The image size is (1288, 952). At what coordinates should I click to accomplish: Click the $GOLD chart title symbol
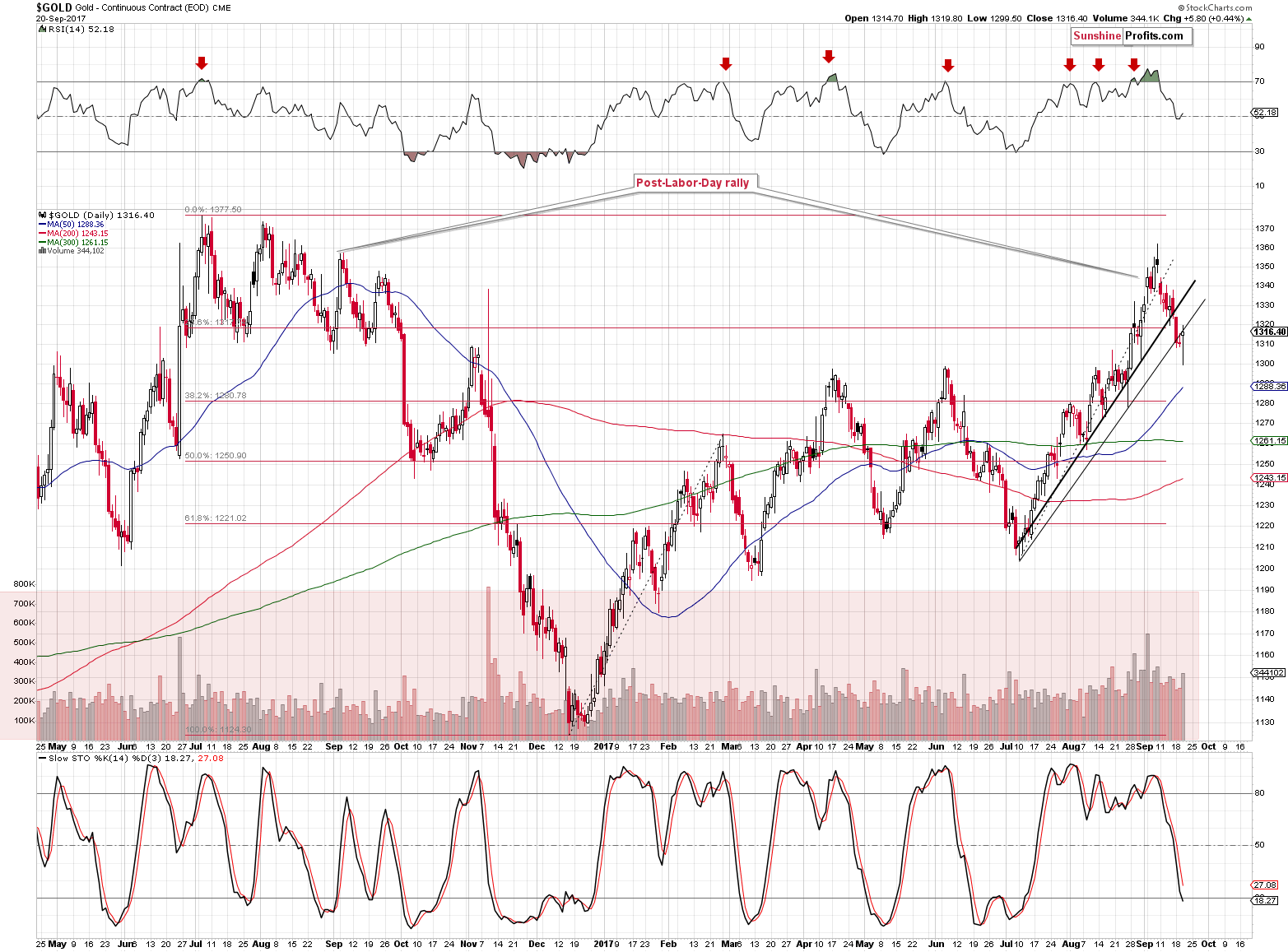coord(53,7)
